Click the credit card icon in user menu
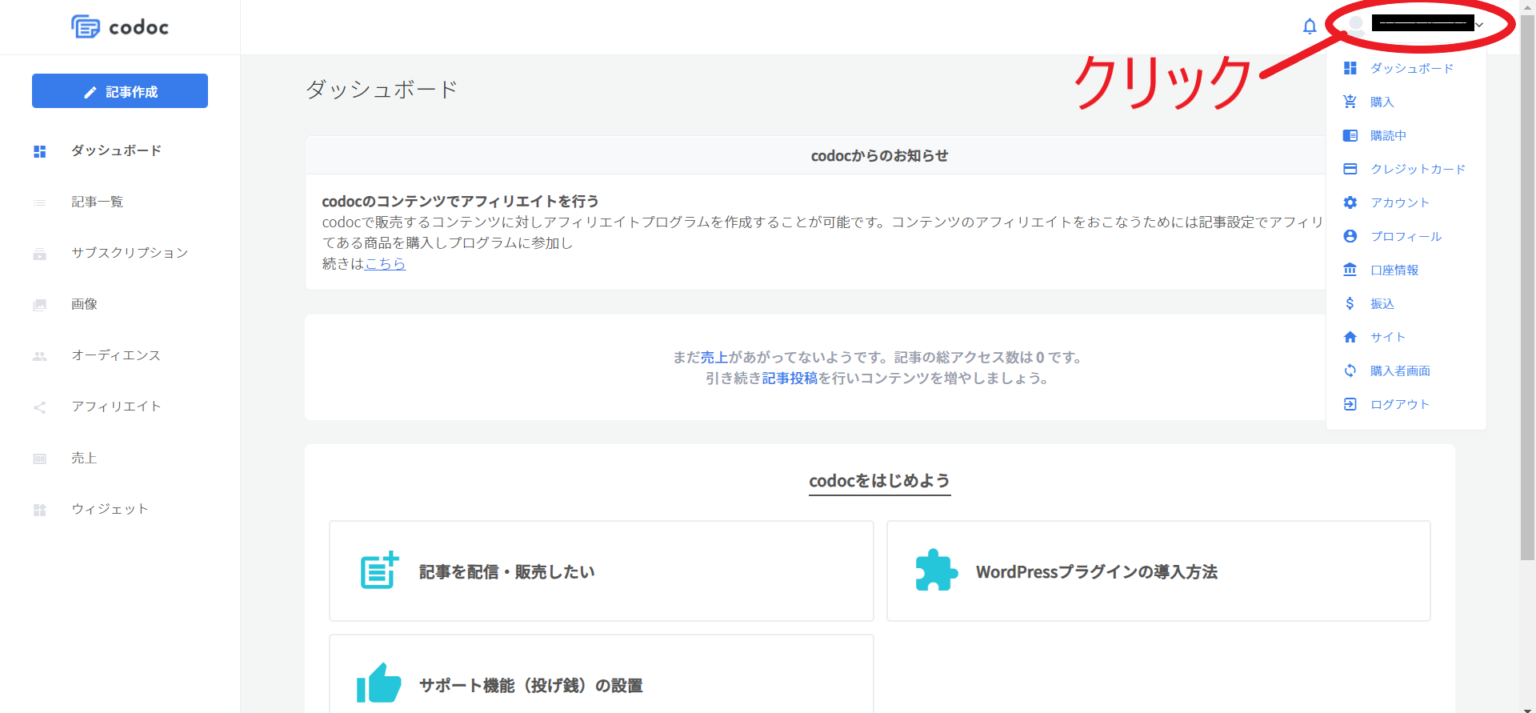The width and height of the screenshot is (1536, 713). tap(1350, 169)
